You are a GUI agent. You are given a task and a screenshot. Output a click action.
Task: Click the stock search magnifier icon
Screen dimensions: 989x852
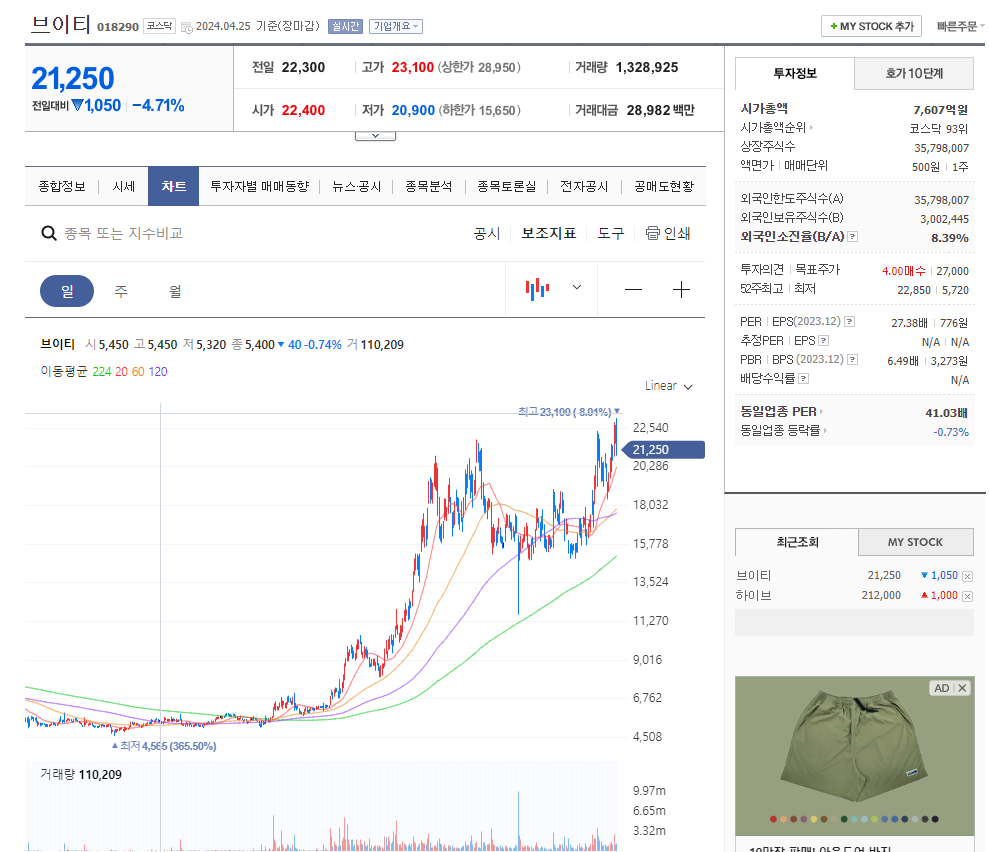click(x=48, y=232)
